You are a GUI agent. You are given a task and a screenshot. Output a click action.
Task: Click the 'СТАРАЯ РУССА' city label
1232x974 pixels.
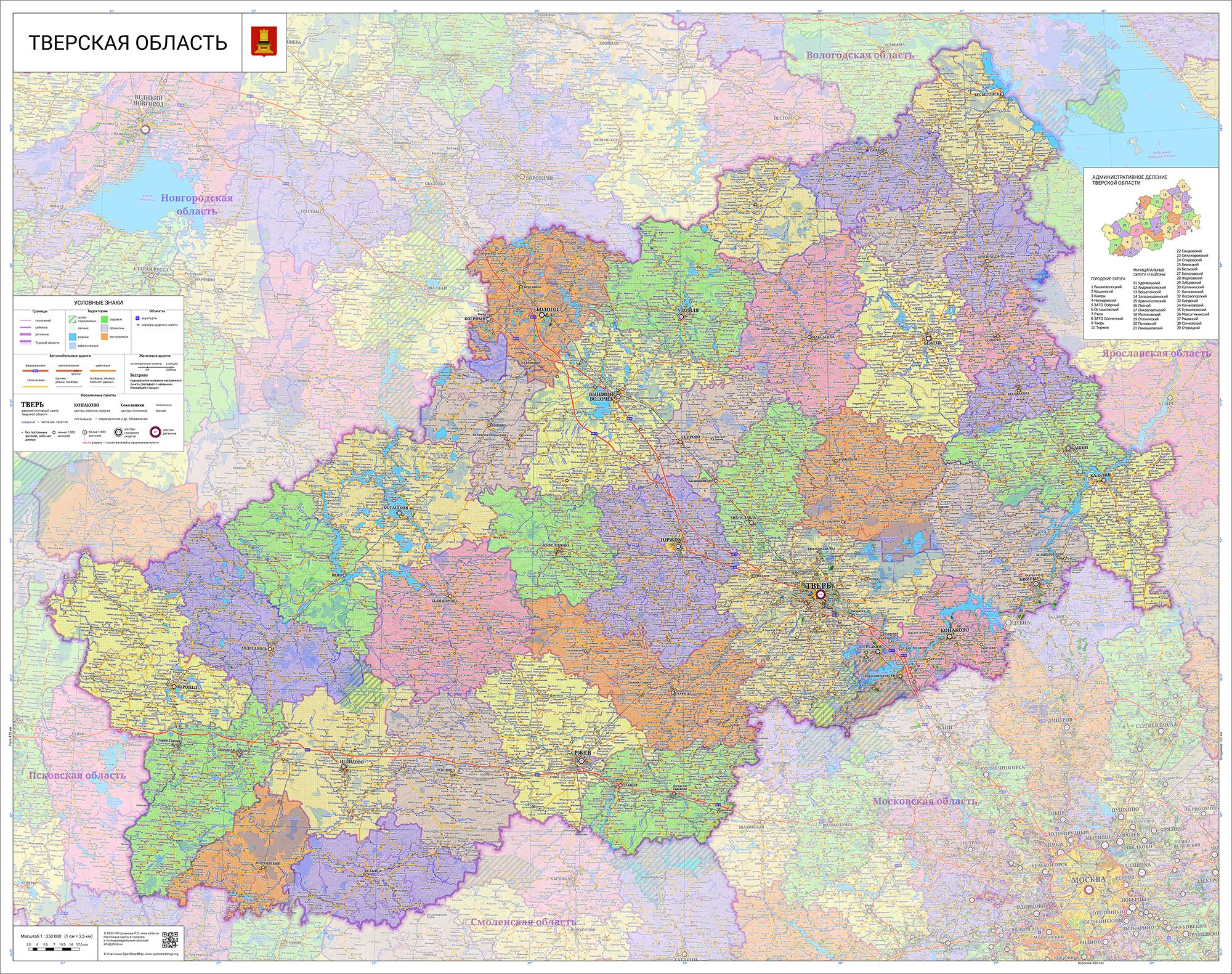[152, 269]
